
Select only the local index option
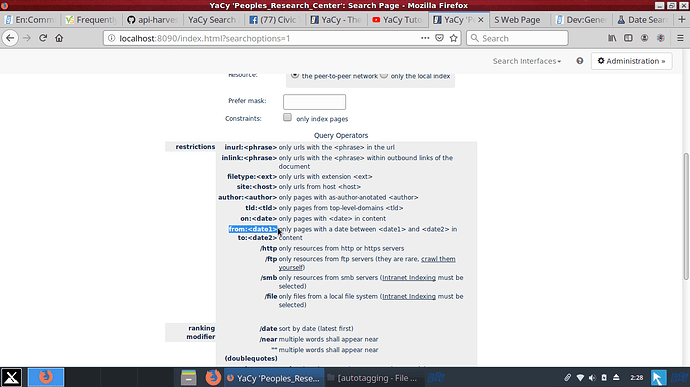tap(384, 75)
